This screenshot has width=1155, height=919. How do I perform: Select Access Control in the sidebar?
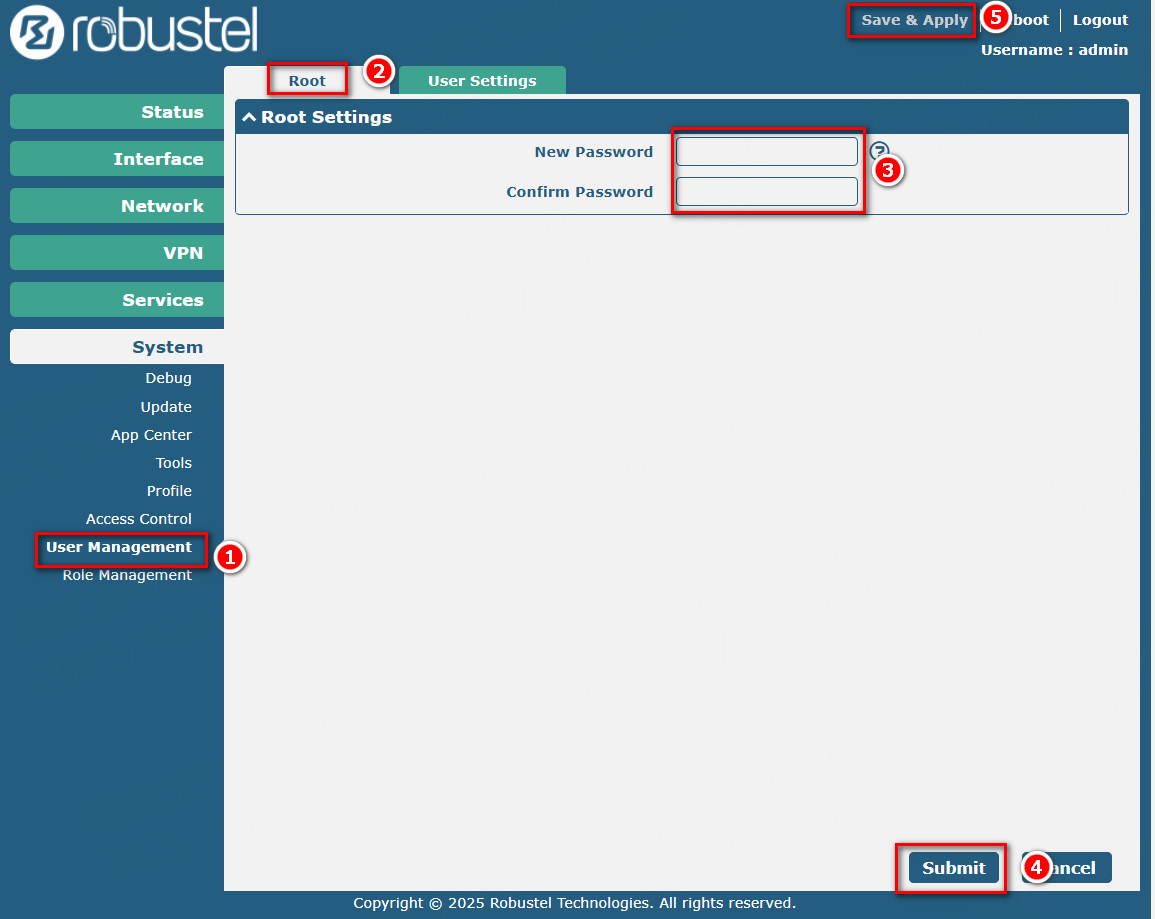(x=138, y=519)
